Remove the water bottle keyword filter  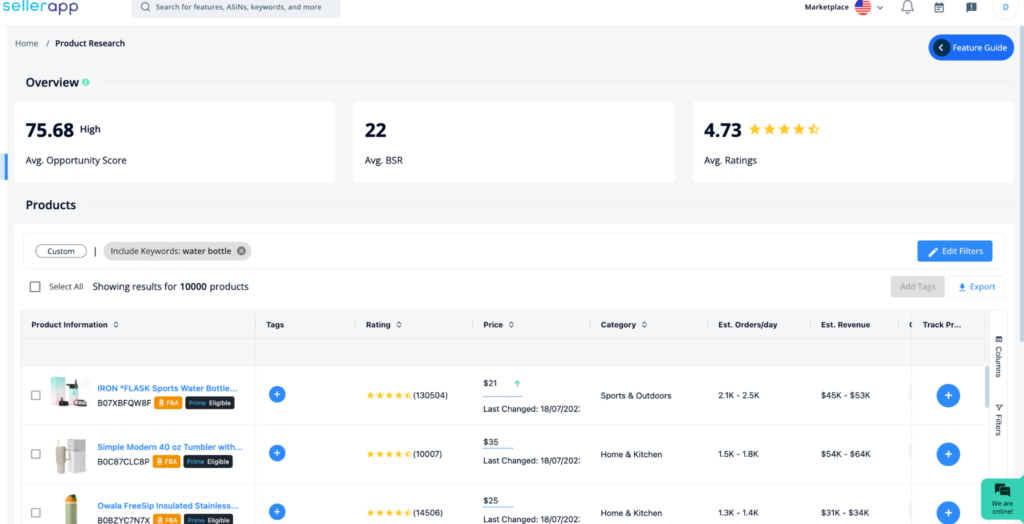point(241,251)
